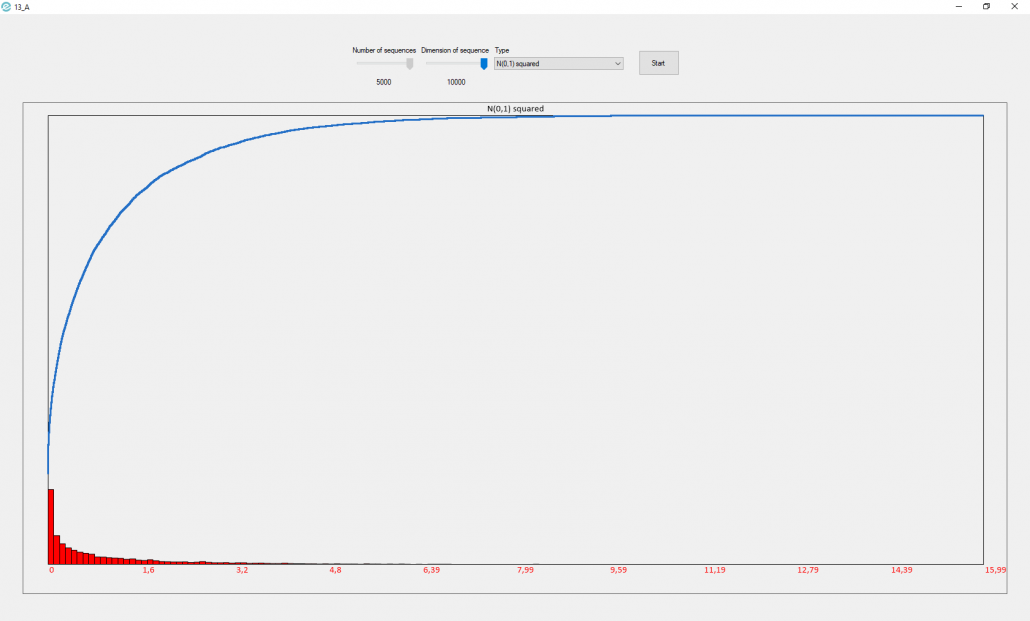Click the Number of sequences slider track

(380, 64)
